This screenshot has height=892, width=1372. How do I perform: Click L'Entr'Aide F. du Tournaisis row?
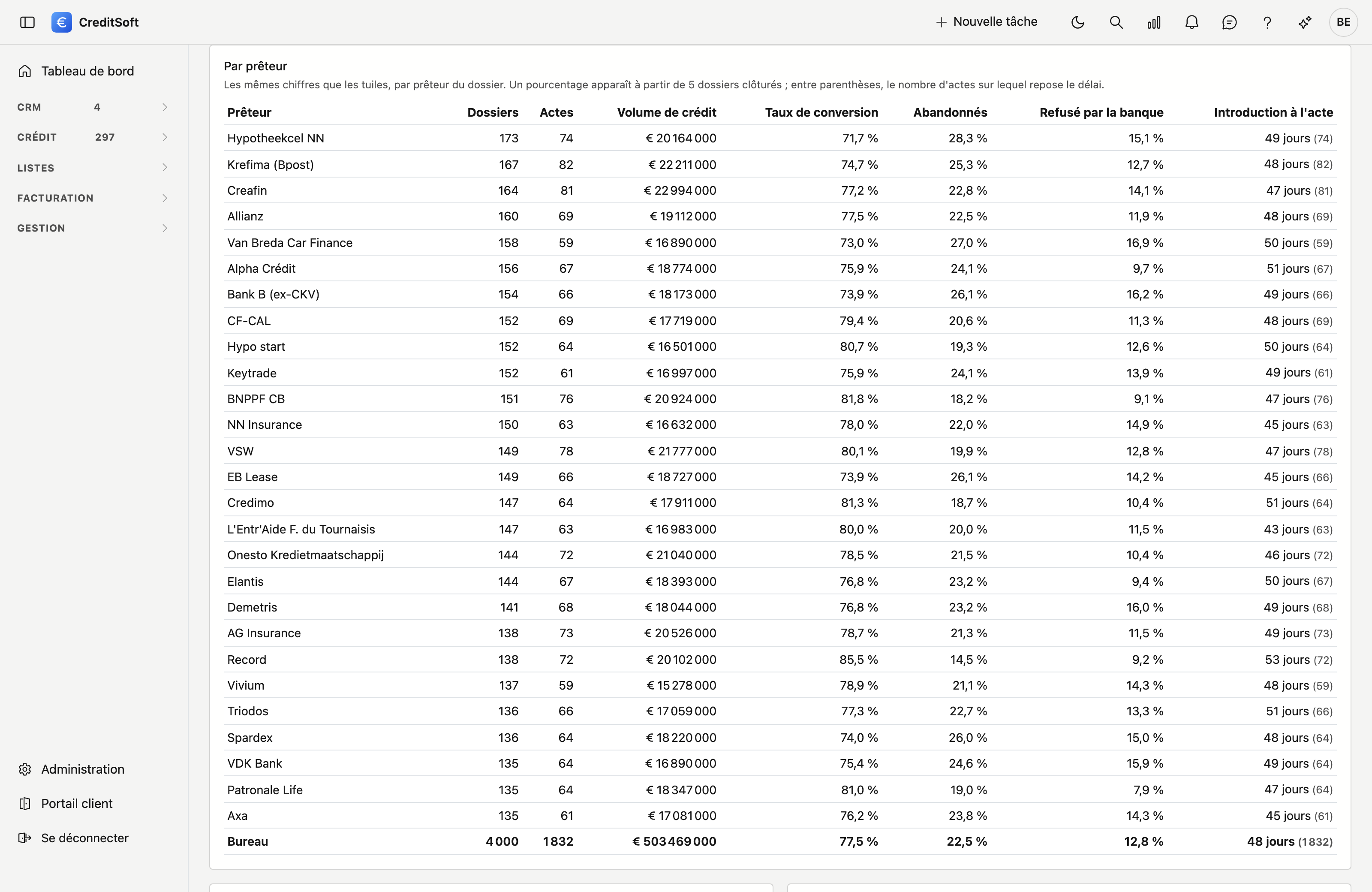tap(780, 529)
